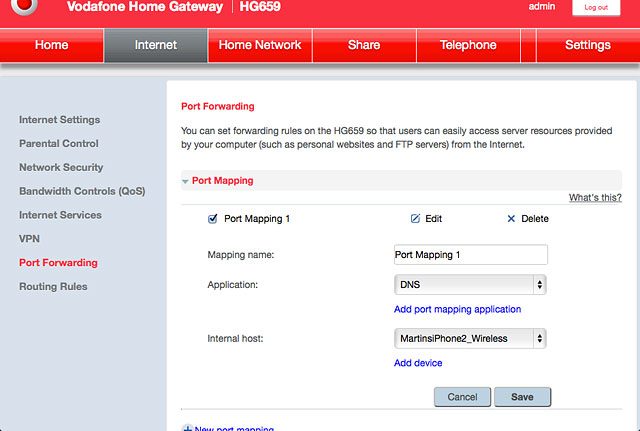Viewport: 640px width, 431px height.
Task: Click the admin username text
Action: click(542, 7)
